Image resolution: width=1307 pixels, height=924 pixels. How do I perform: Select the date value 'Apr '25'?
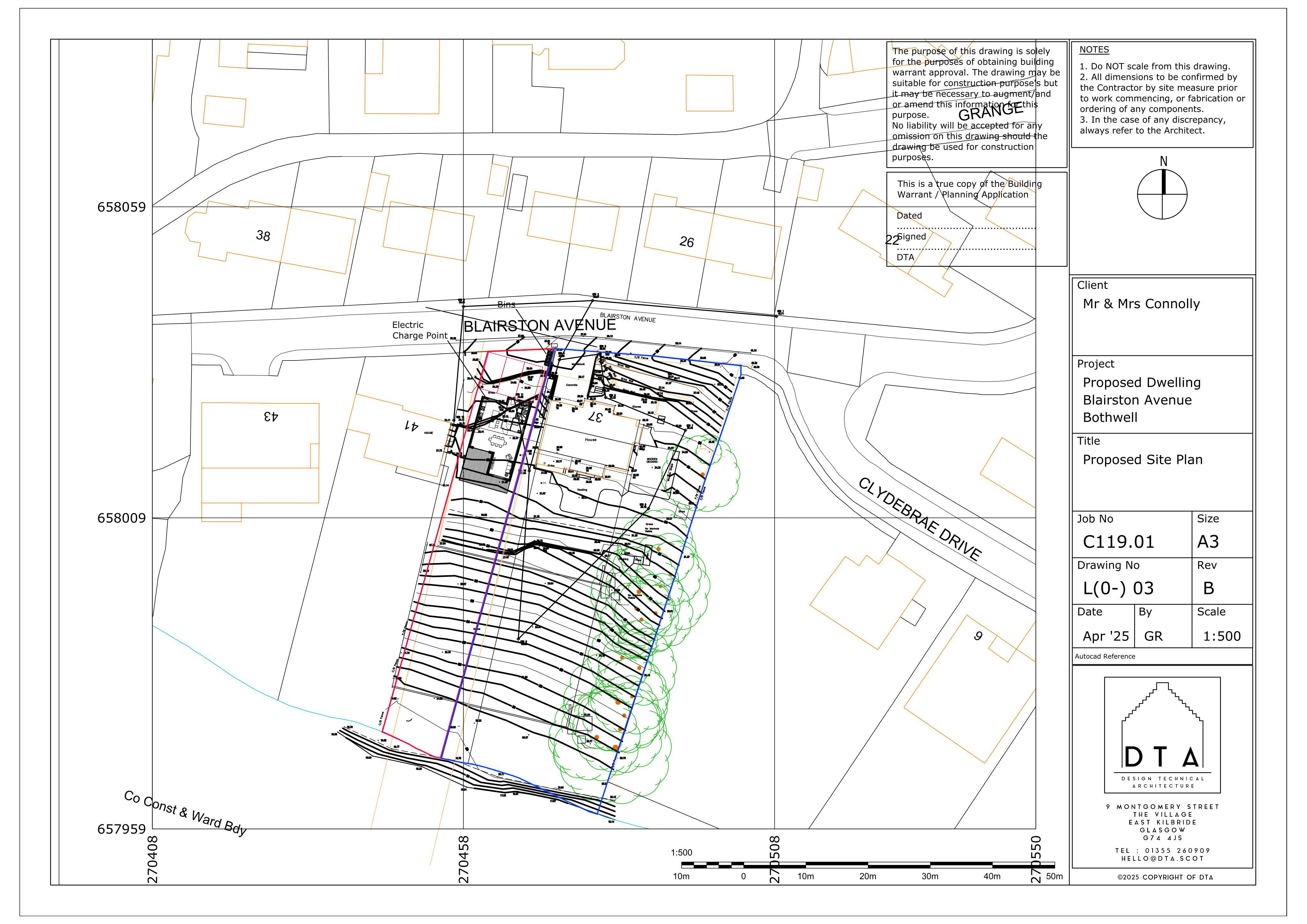pos(1105,636)
